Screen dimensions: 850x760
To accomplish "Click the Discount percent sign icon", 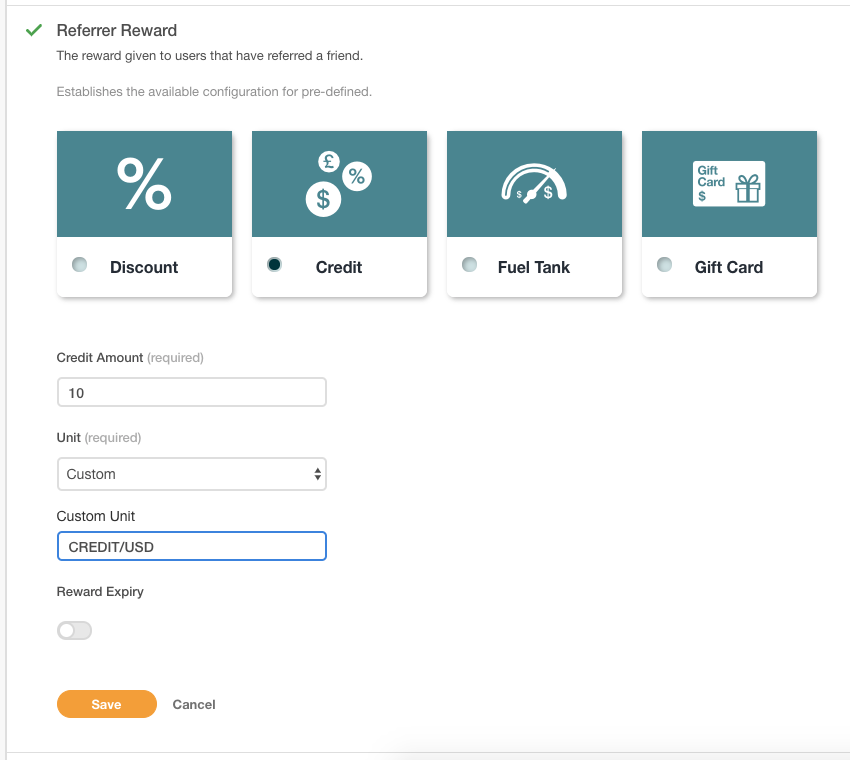I will coord(144,184).
